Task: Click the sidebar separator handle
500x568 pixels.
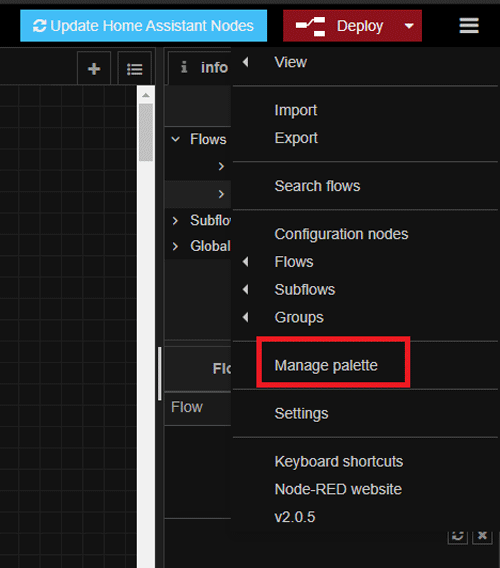Action: coord(159,373)
